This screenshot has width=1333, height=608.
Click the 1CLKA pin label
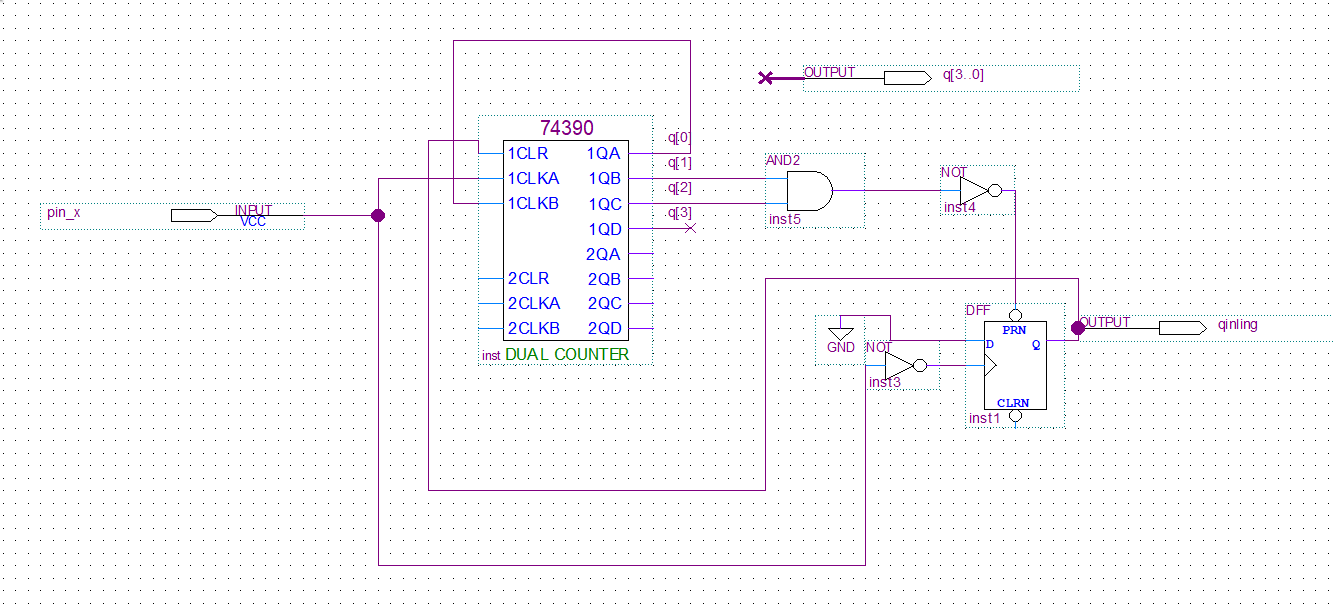pyautogui.click(x=533, y=179)
